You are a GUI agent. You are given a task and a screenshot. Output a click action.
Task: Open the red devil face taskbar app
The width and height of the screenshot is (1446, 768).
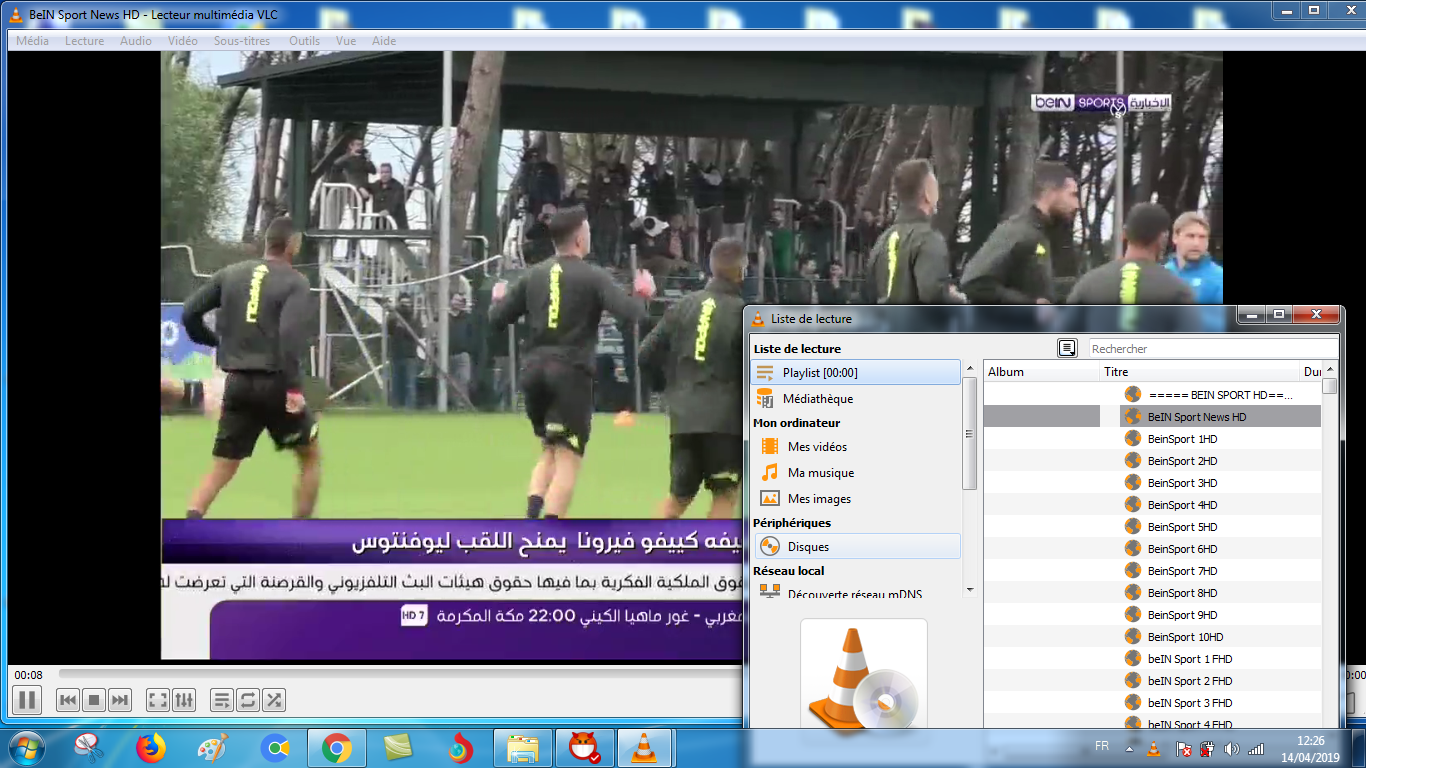coord(584,748)
